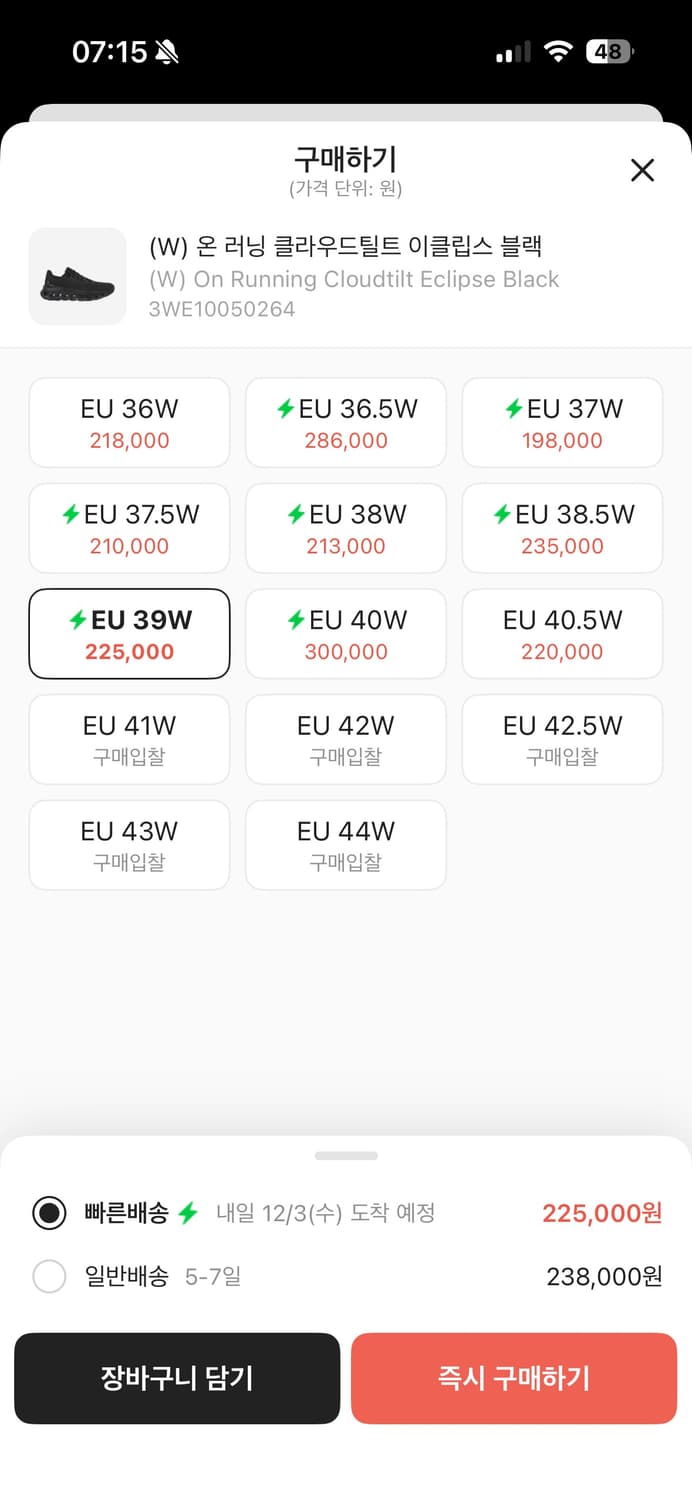Open purchase bid for EU 44W
Viewport: 692px width, 1500px height.
(x=346, y=845)
